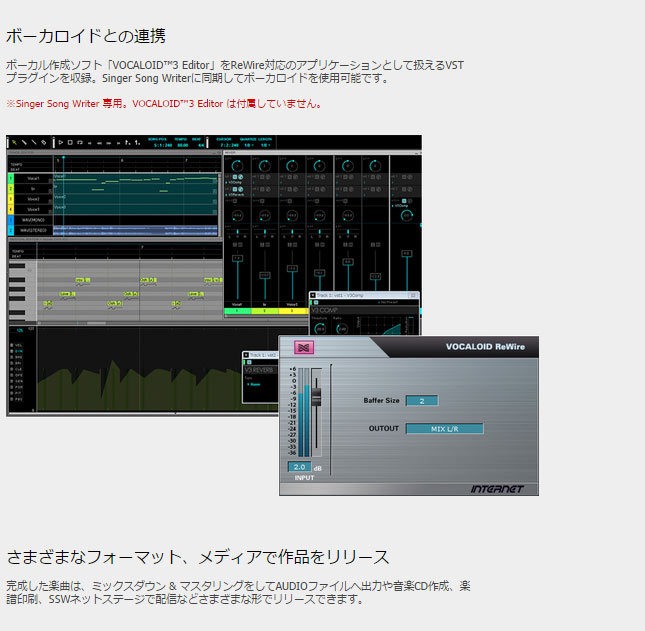Toggle loop playback in the transport

tap(80, 142)
